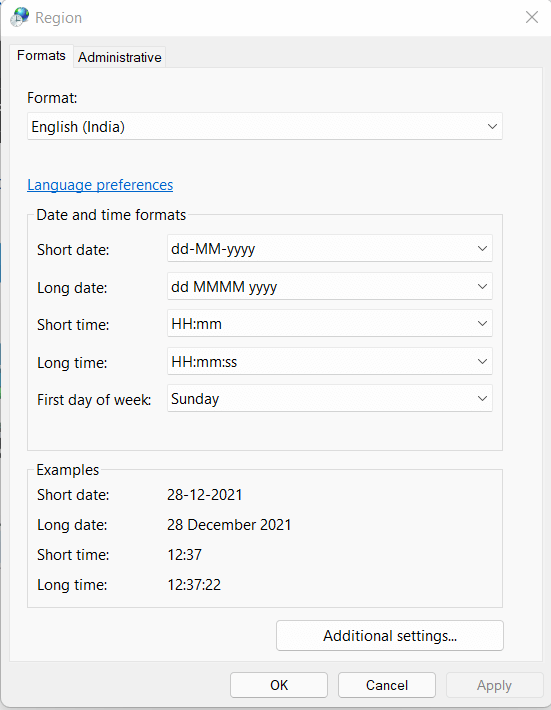Click the chevron arrow beside Sunday
Image resolution: width=551 pixels, height=710 pixels.
[x=482, y=398]
